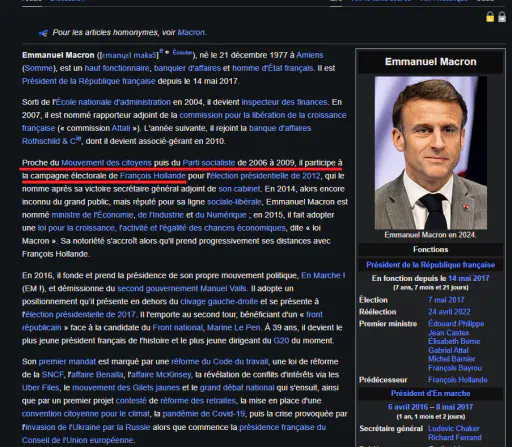Image resolution: width=512 pixels, height=447 pixels.
Task: Open 'François Bayrou' in infobox
Action: point(455,368)
